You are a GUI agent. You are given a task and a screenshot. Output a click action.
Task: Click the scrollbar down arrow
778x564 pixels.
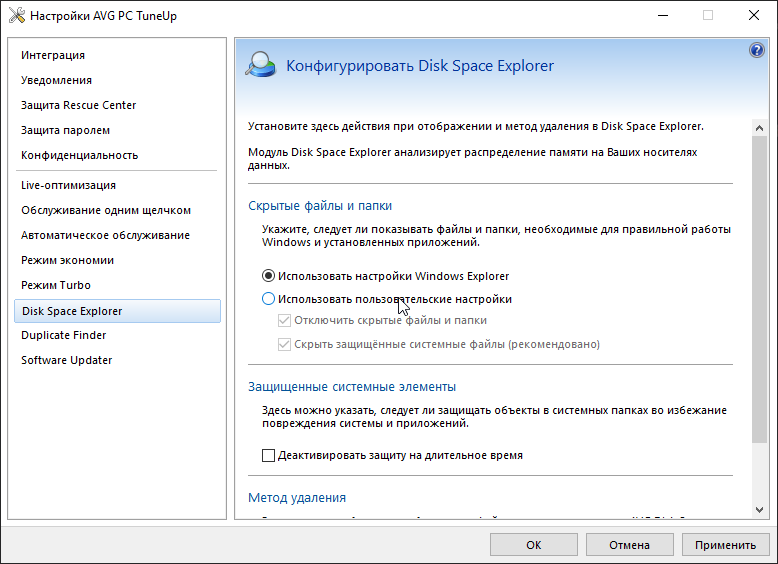[759, 509]
